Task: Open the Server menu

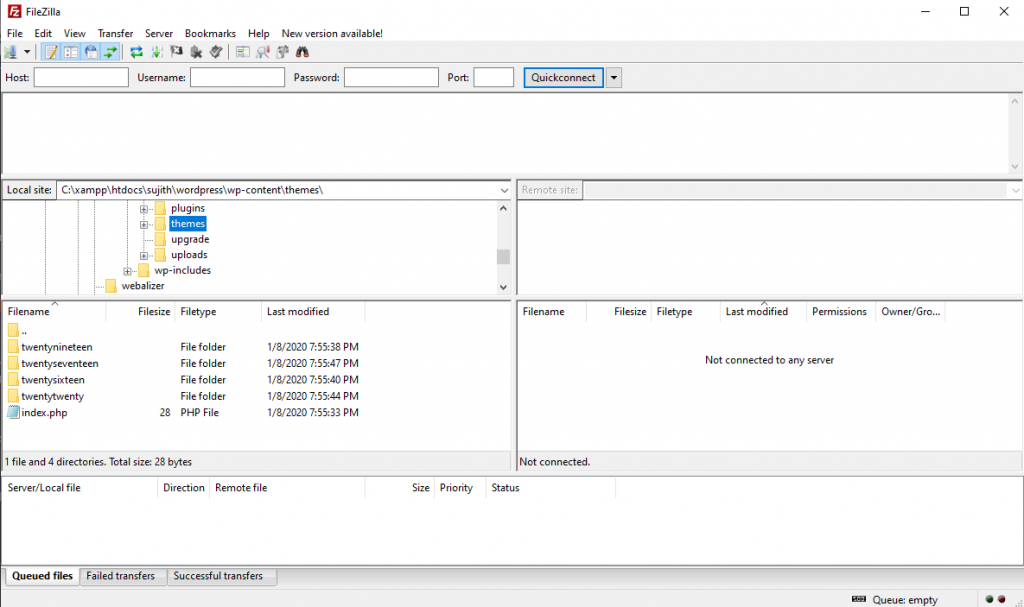Action: click(x=159, y=33)
